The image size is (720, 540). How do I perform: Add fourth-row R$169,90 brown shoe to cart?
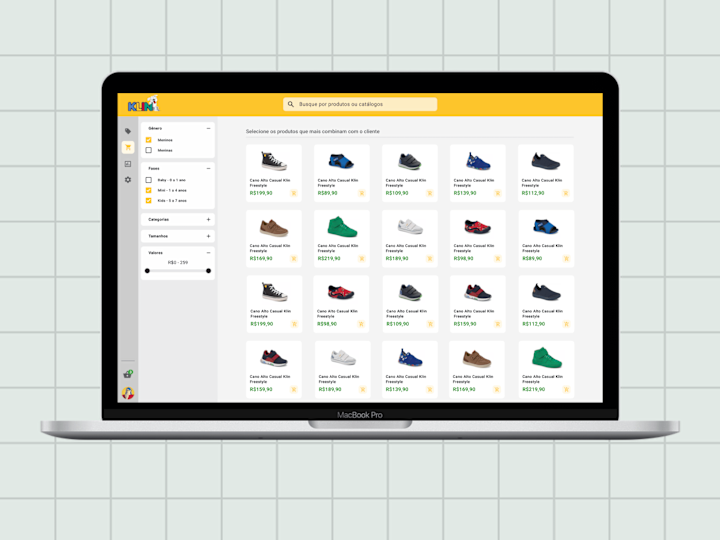click(496, 390)
